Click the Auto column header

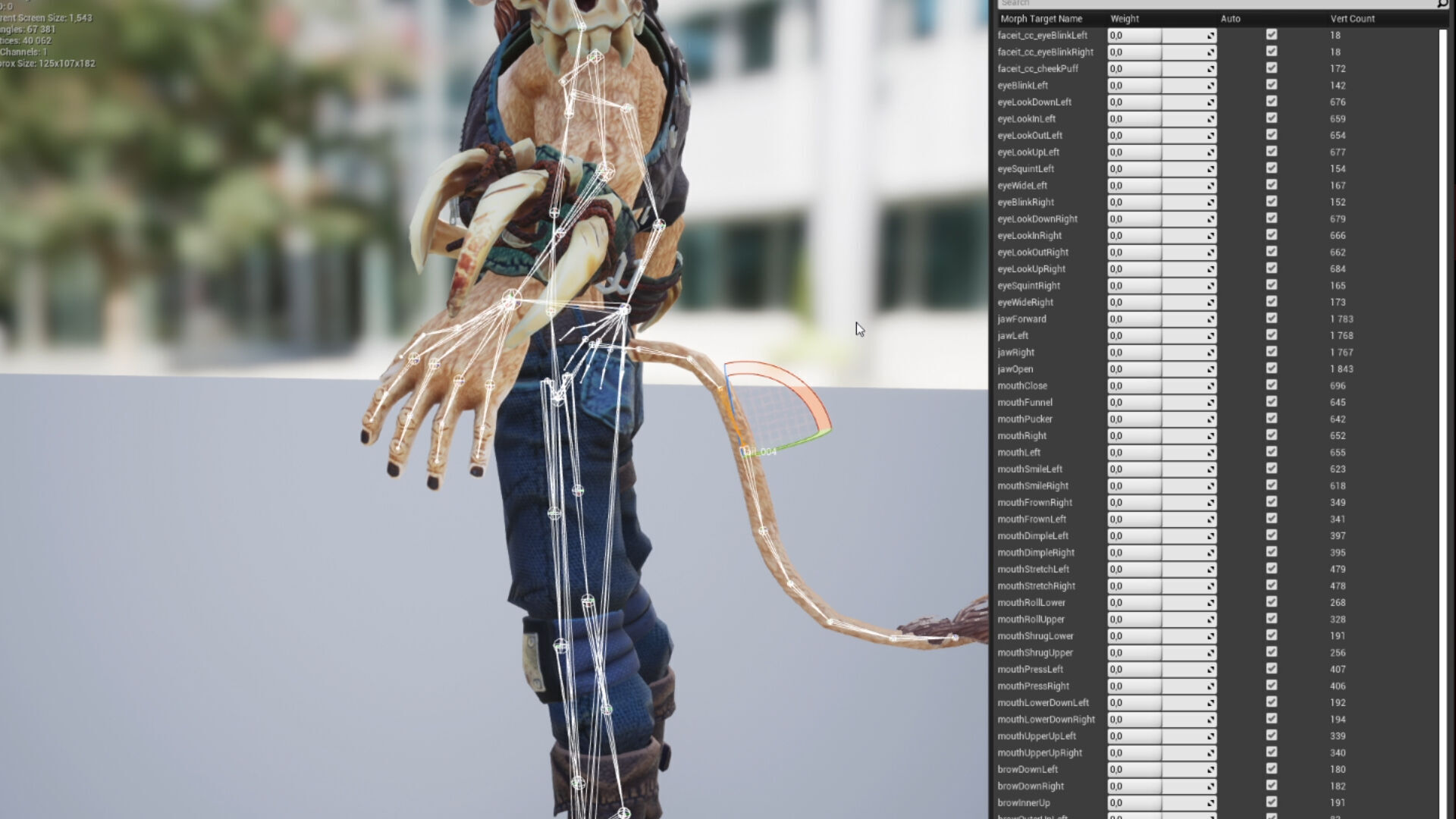pyautogui.click(x=1231, y=19)
